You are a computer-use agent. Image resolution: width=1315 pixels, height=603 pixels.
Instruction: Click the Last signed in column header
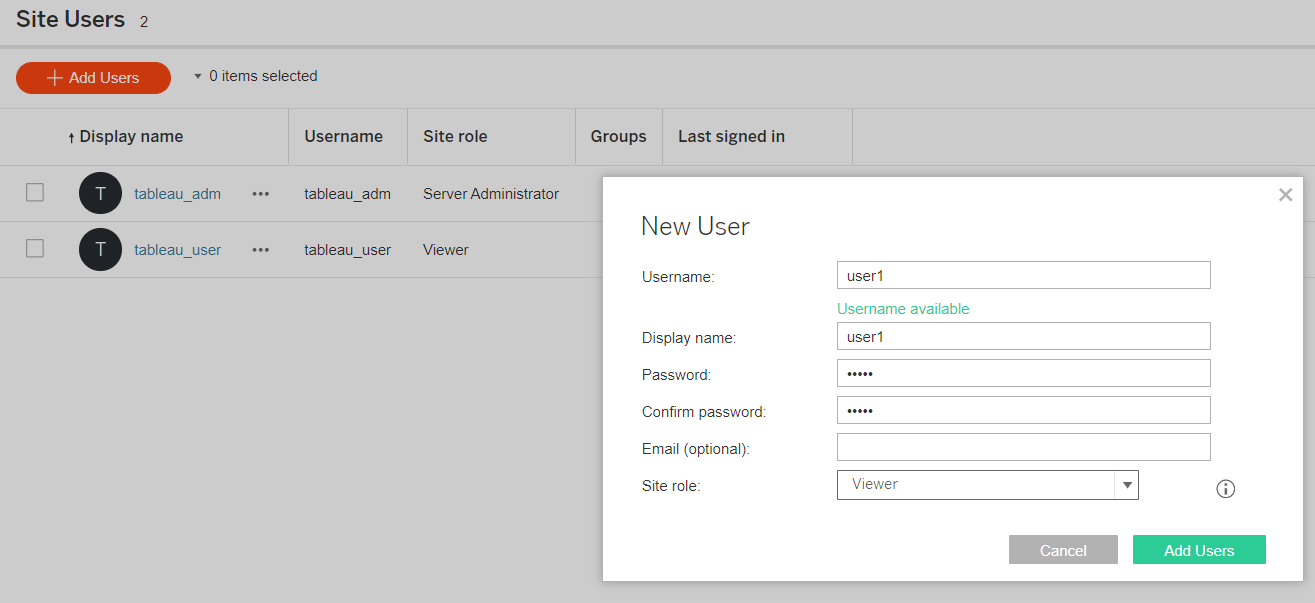coord(731,137)
